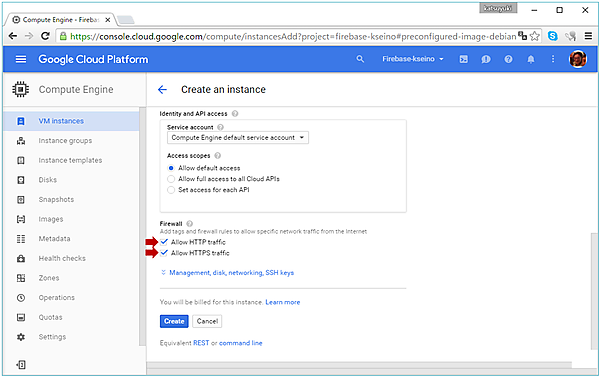Image resolution: width=600 pixels, height=377 pixels.
Task: Click the Zones sidebar icon
Action: pos(21,278)
